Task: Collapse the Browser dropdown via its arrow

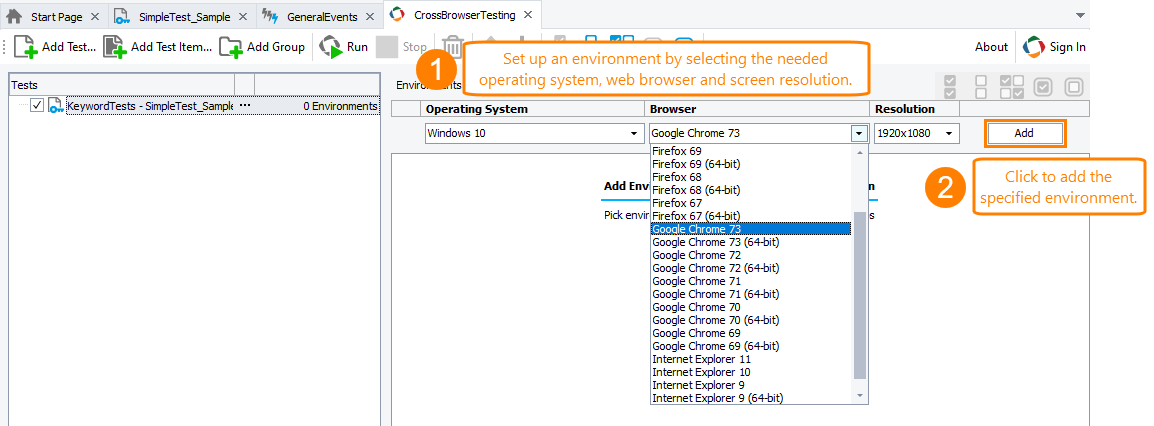Action: coord(857,134)
